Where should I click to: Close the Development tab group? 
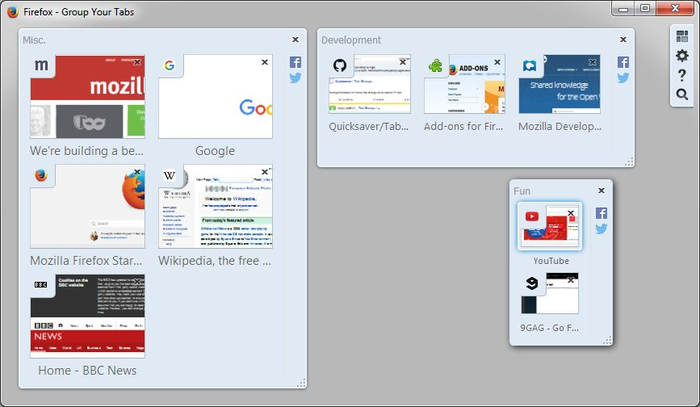(x=623, y=40)
